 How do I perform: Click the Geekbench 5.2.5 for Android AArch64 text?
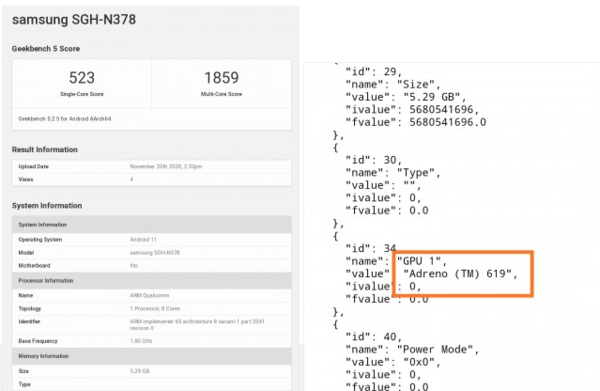coord(65,119)
